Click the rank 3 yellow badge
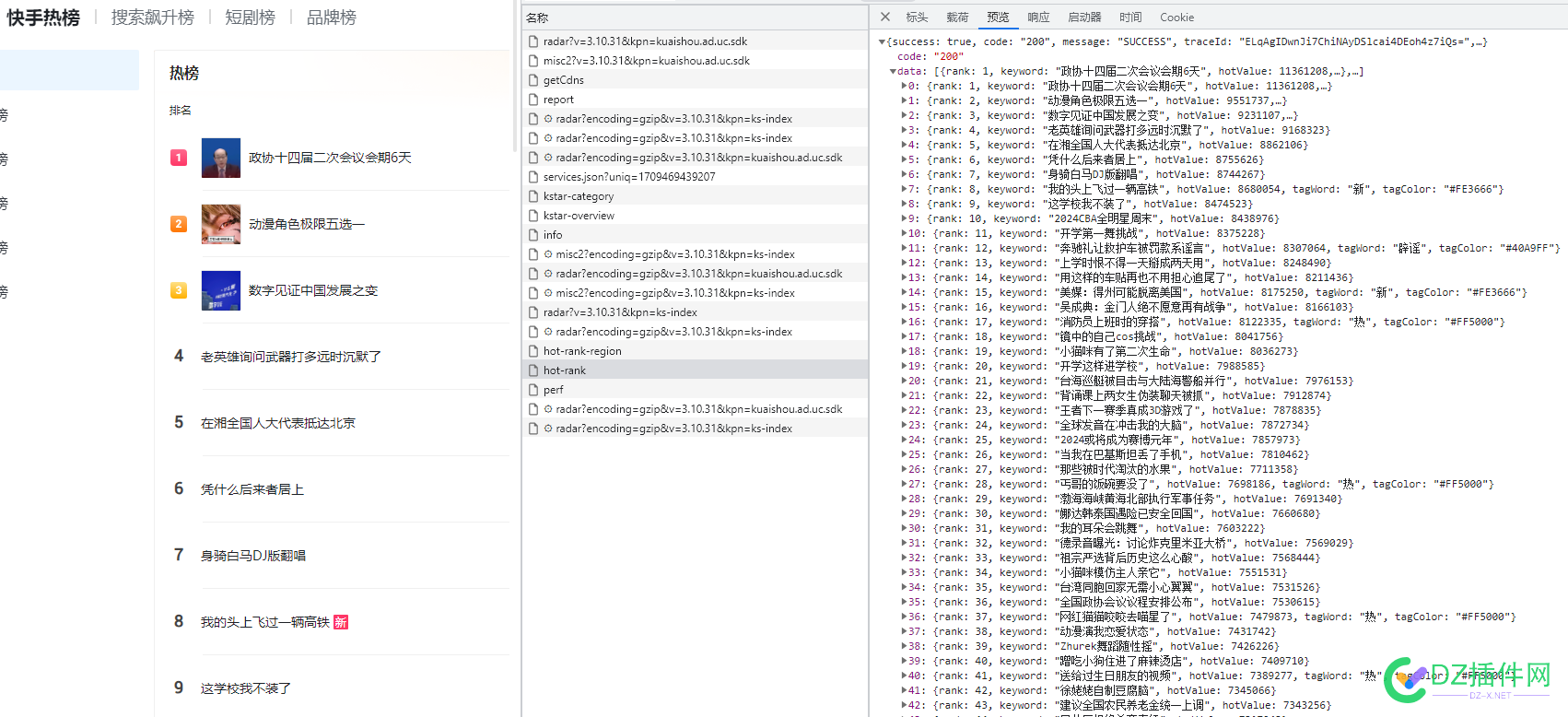1568x717 pixels. click(x=179, y=290)
